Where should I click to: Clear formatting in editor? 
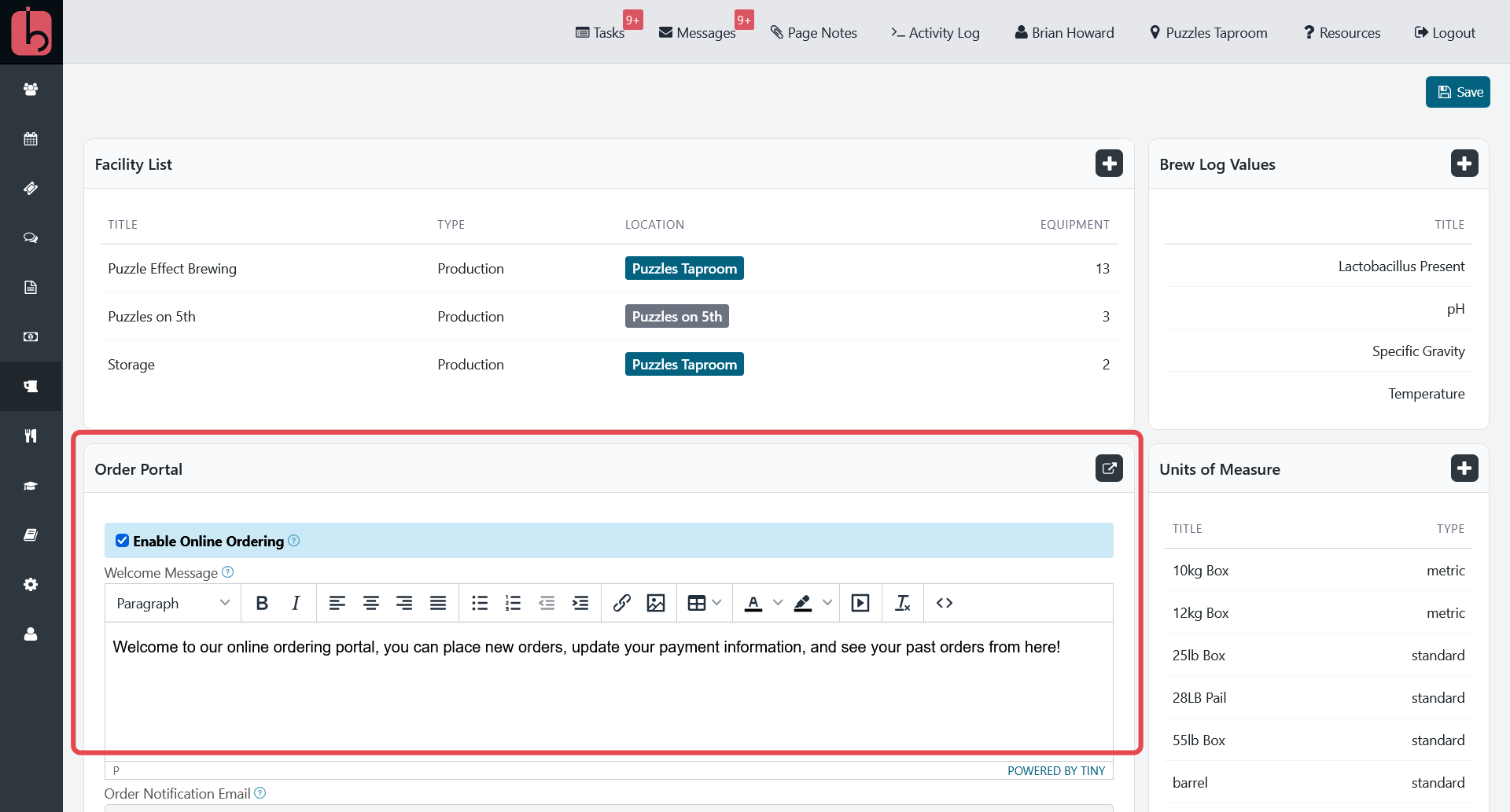pyautogui.click(x=903, y=603)
